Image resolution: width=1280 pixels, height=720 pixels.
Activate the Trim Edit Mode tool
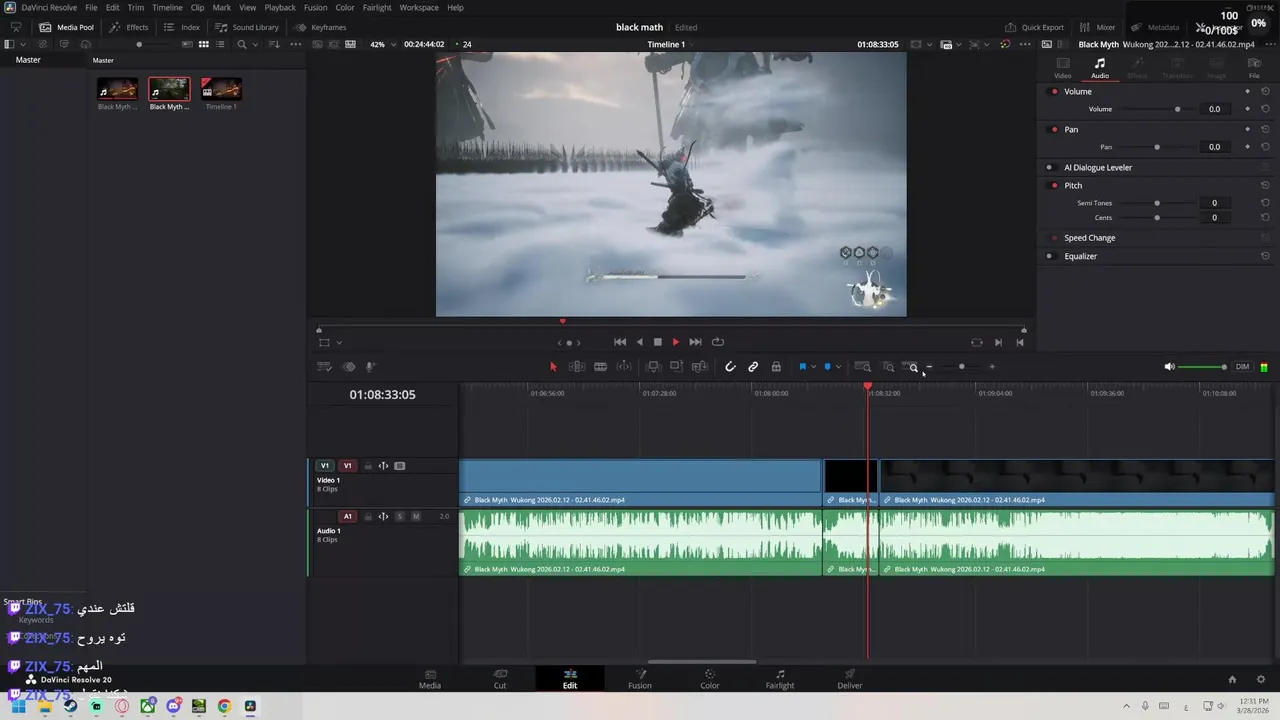577,367
